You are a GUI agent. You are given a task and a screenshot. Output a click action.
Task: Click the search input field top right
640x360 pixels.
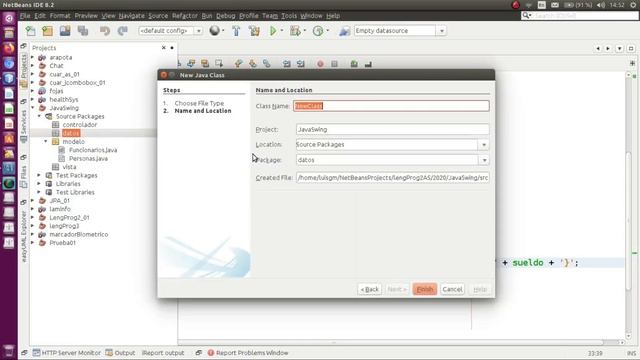pyautogui.click(x=584, y=16)
